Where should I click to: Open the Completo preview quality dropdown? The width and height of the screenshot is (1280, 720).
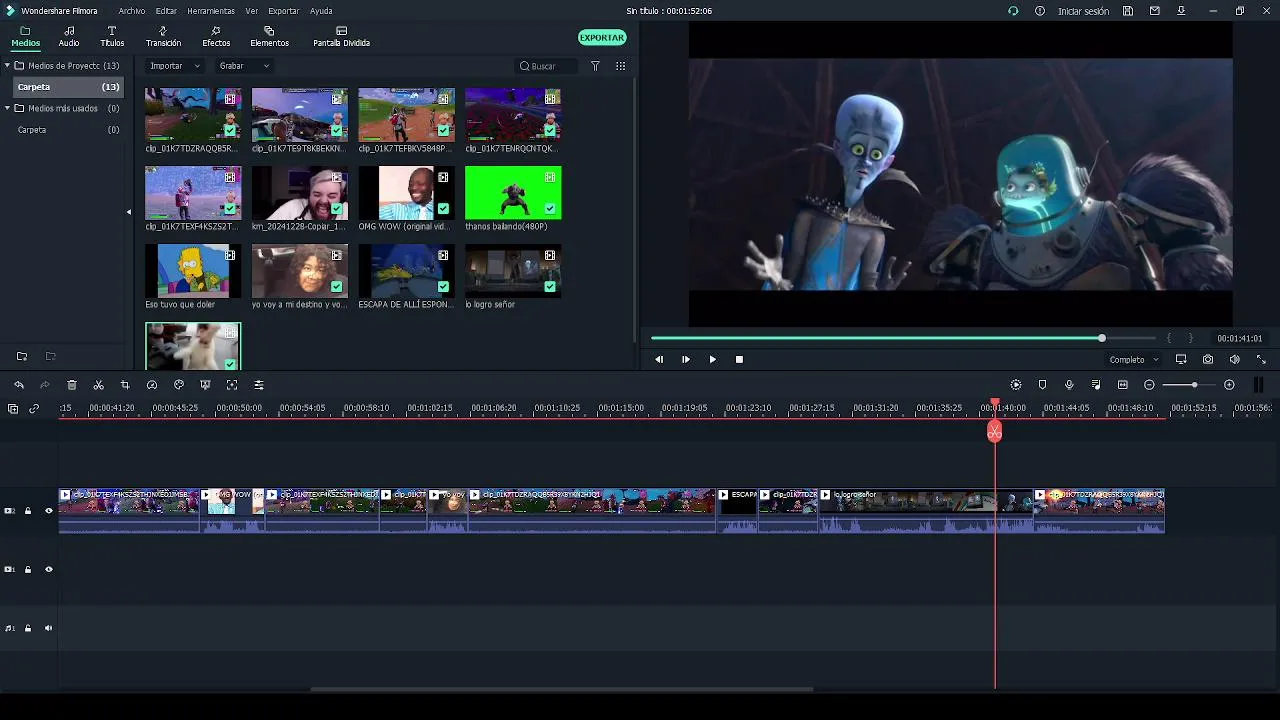point(1134,360)
